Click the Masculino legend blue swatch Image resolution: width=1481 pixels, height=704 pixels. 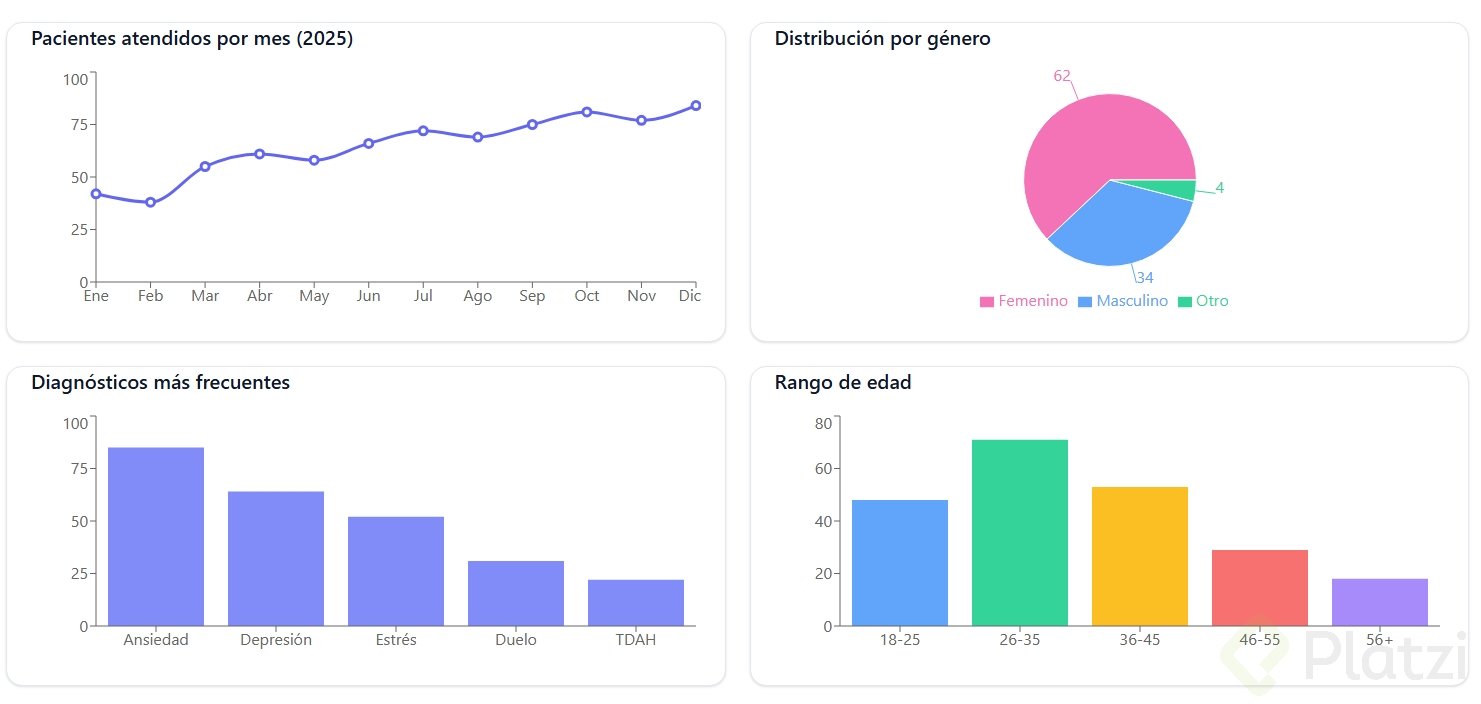1085,302
